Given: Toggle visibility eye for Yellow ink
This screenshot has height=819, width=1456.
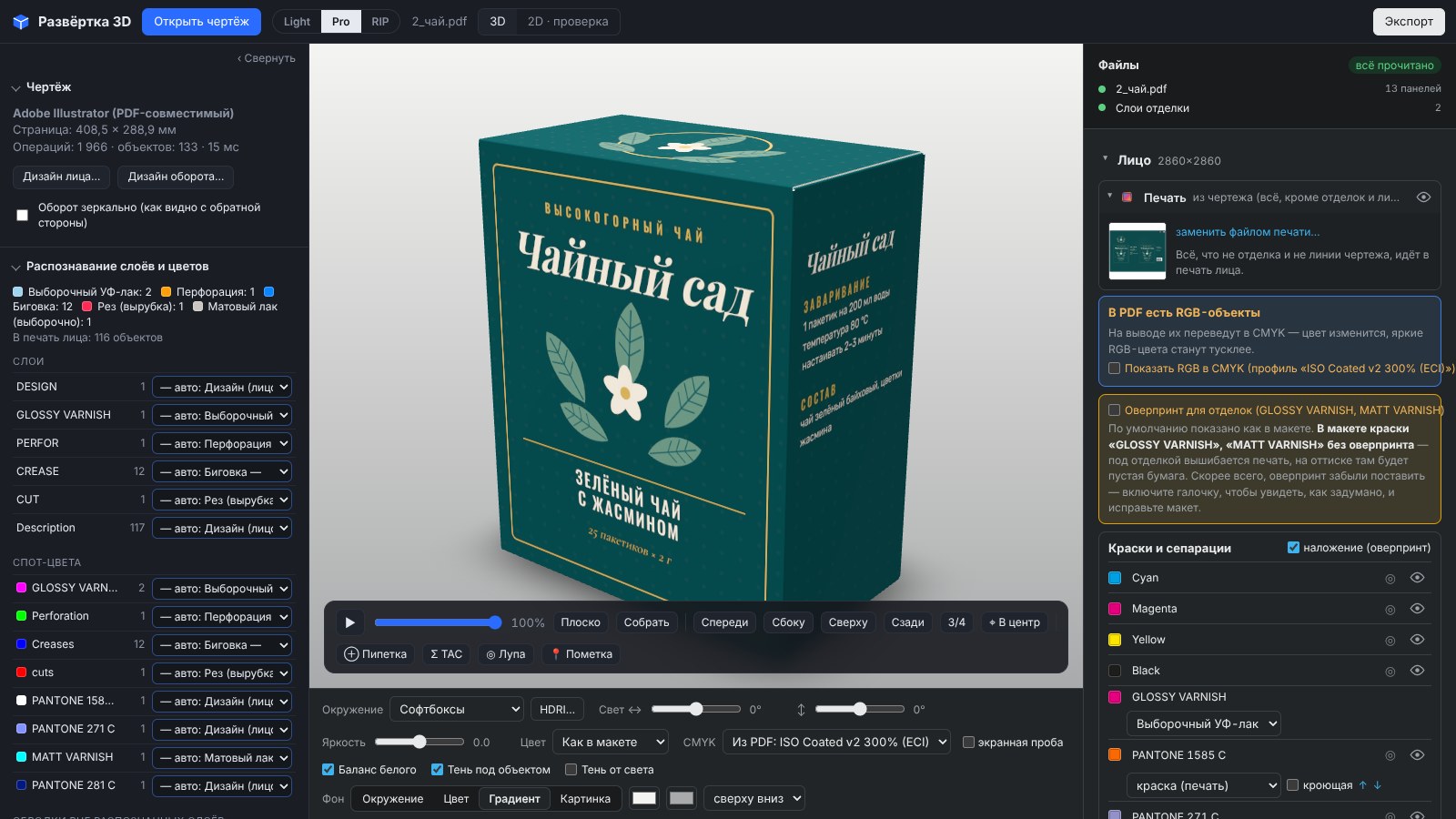Looking at the screenshot, I should 1417,640.
